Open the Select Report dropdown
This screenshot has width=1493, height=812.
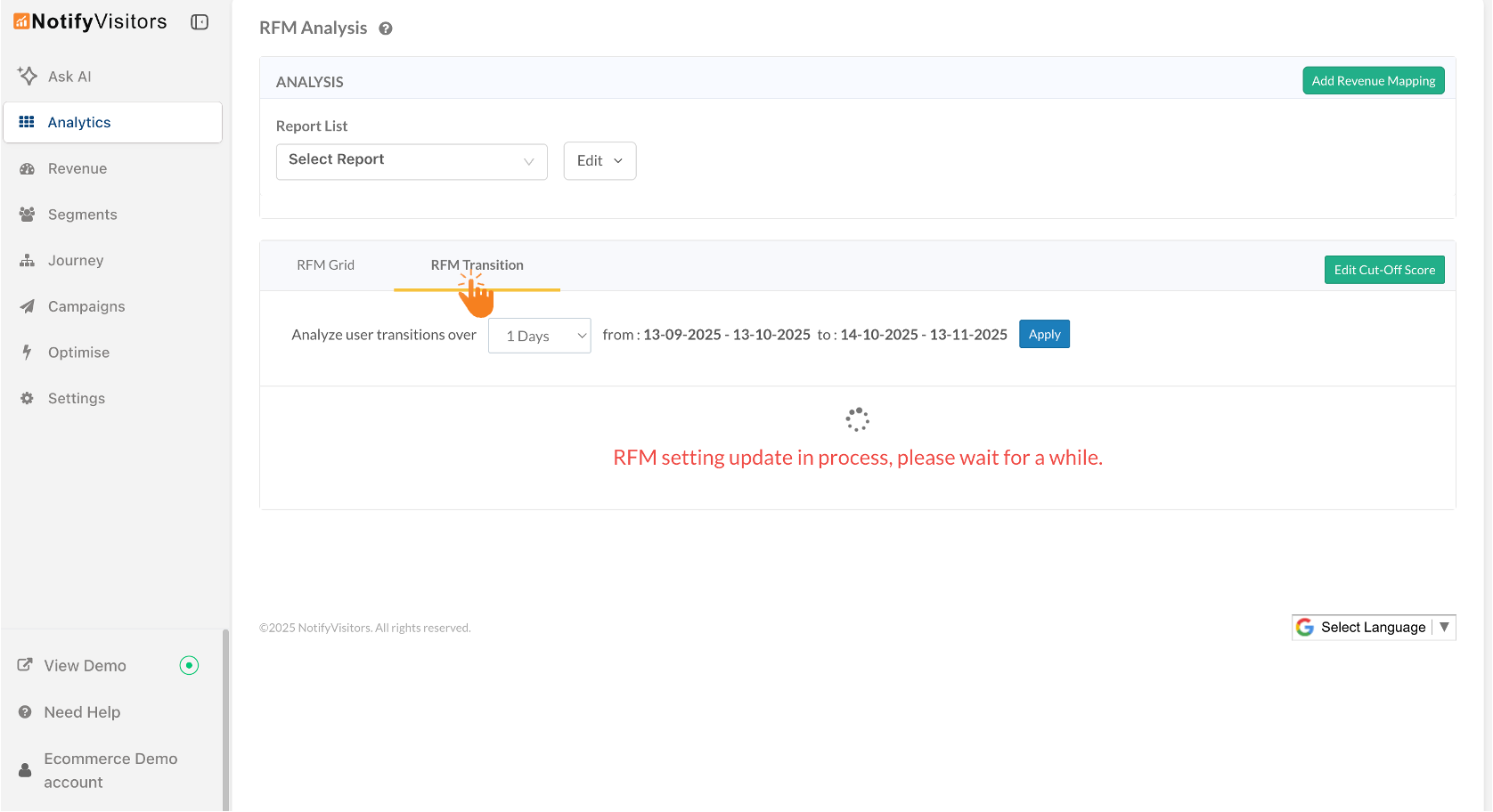pos(411,161)
